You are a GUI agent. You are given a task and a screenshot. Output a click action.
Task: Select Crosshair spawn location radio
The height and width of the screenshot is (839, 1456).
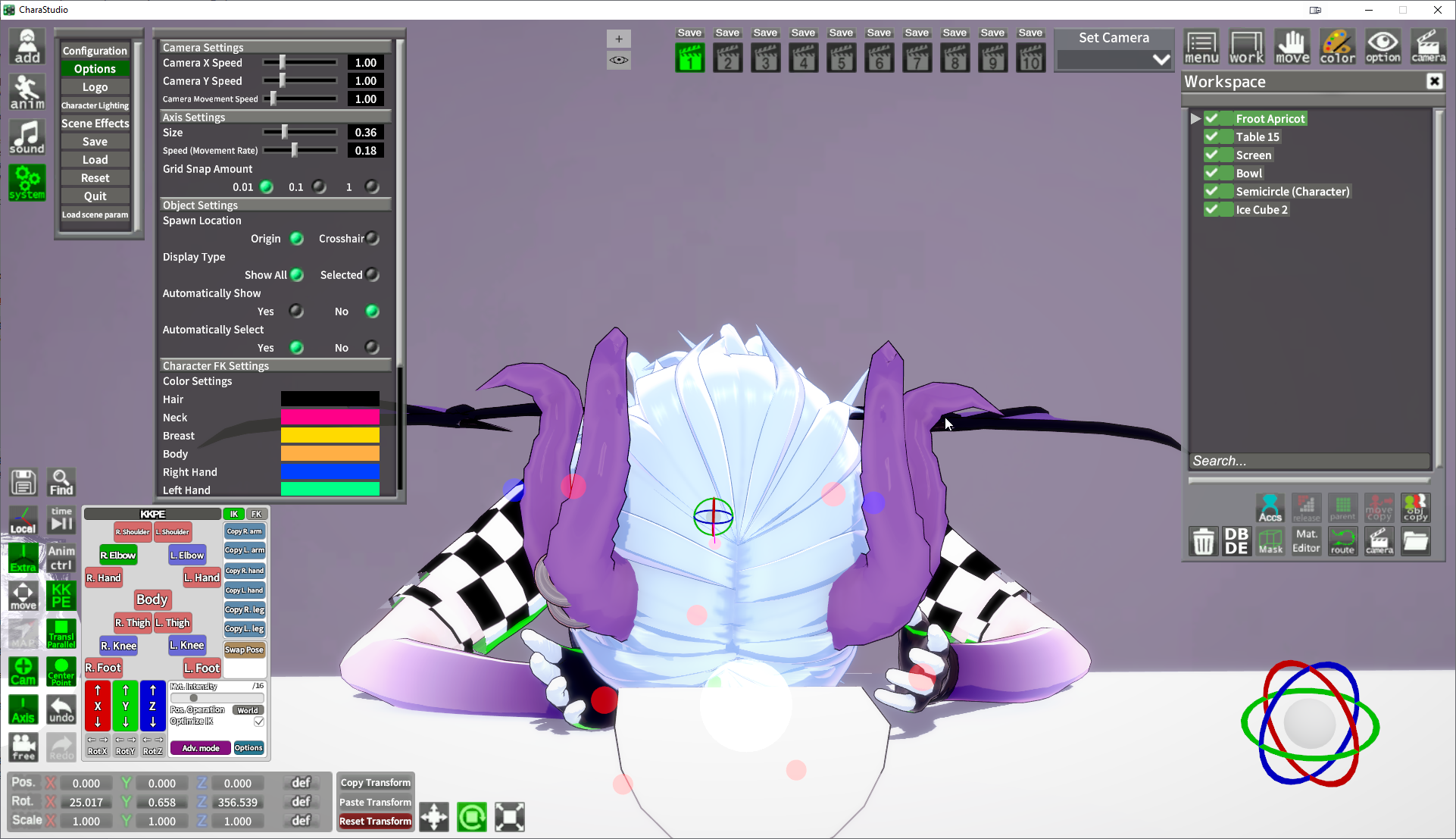pos(372,239)
